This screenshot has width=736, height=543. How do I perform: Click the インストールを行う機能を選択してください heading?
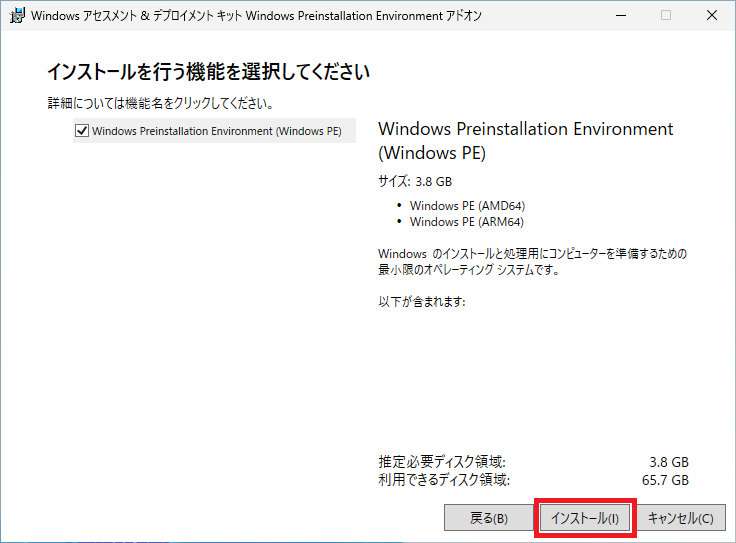(x=208, y=72)
